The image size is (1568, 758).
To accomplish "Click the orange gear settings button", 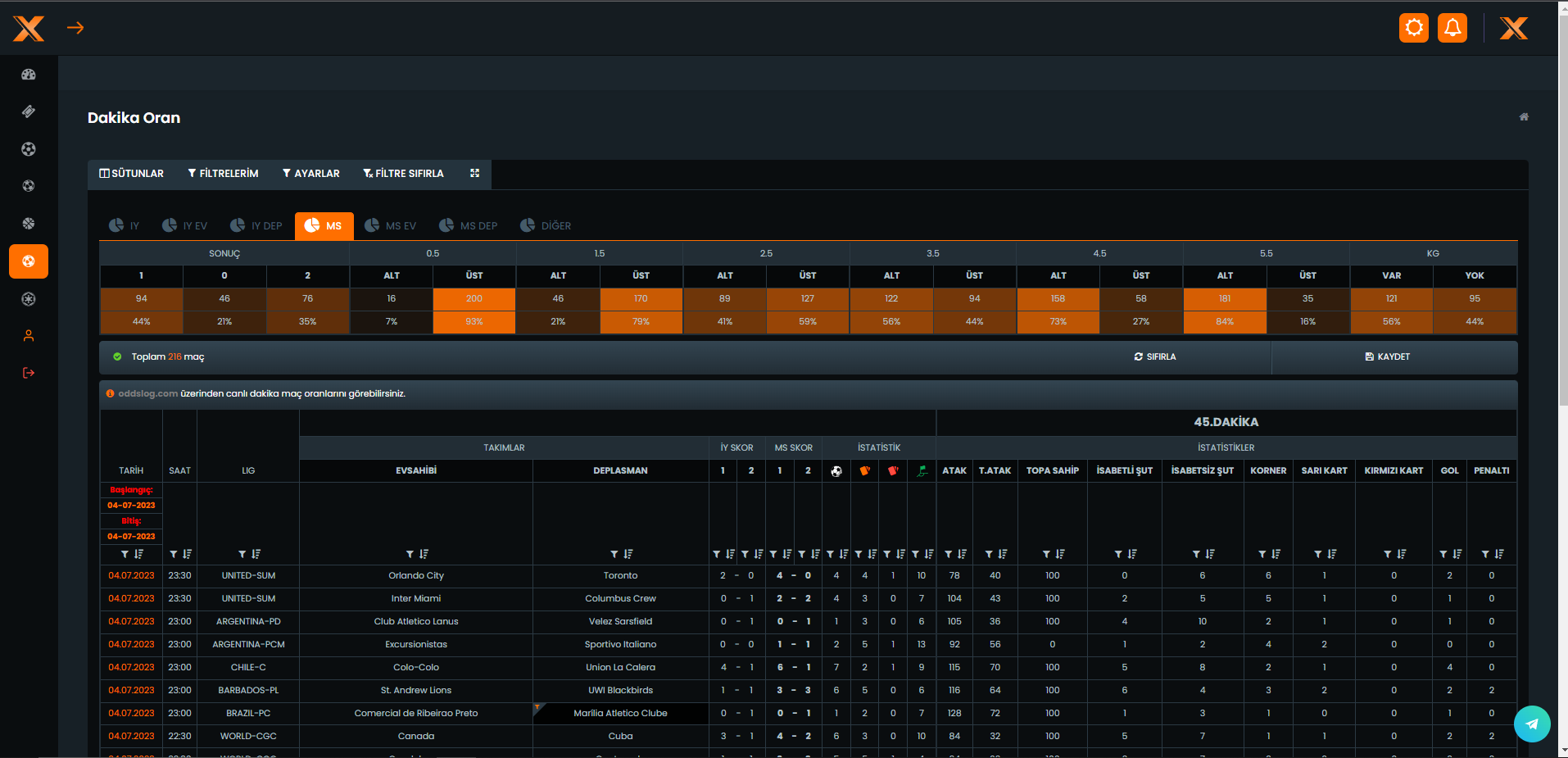I will point(1414,28).
